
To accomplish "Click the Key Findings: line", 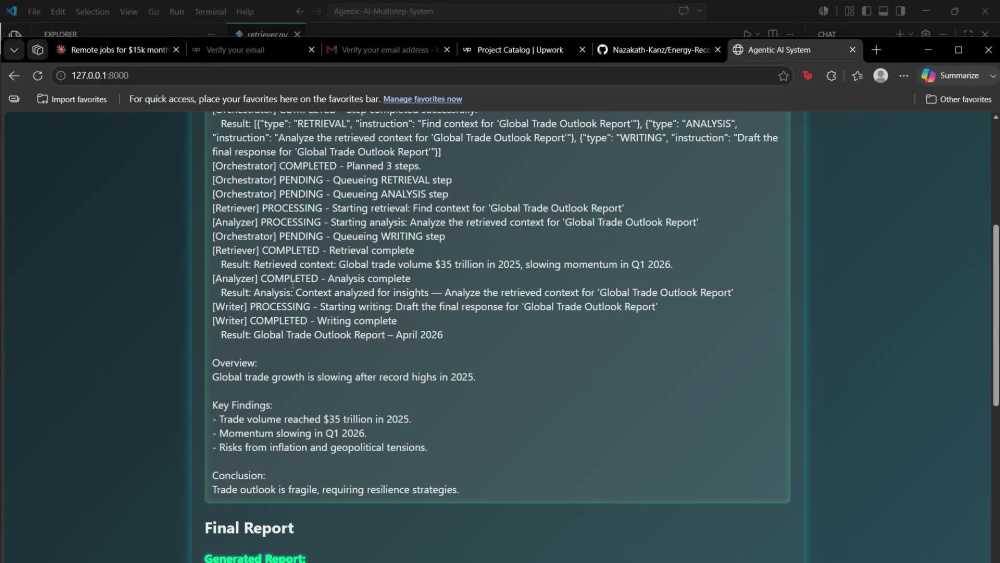I will tap(242, 406).
